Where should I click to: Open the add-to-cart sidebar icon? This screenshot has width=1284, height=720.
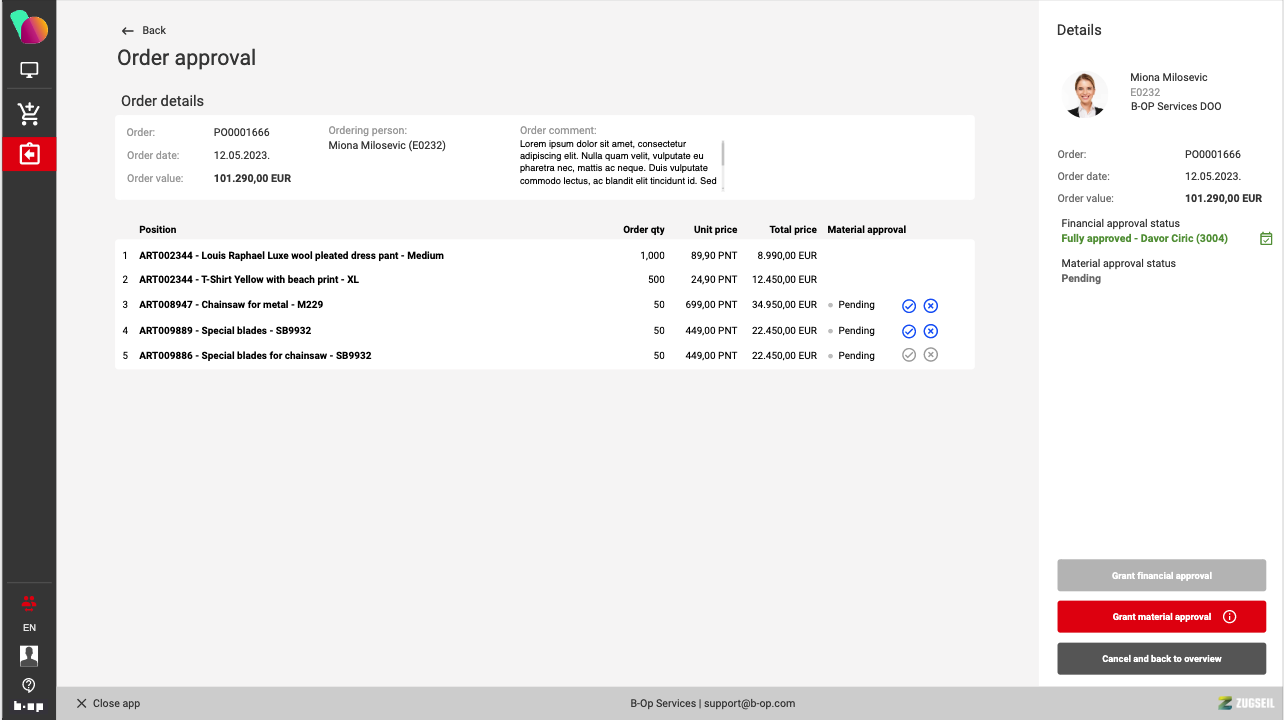click(29, 114)
